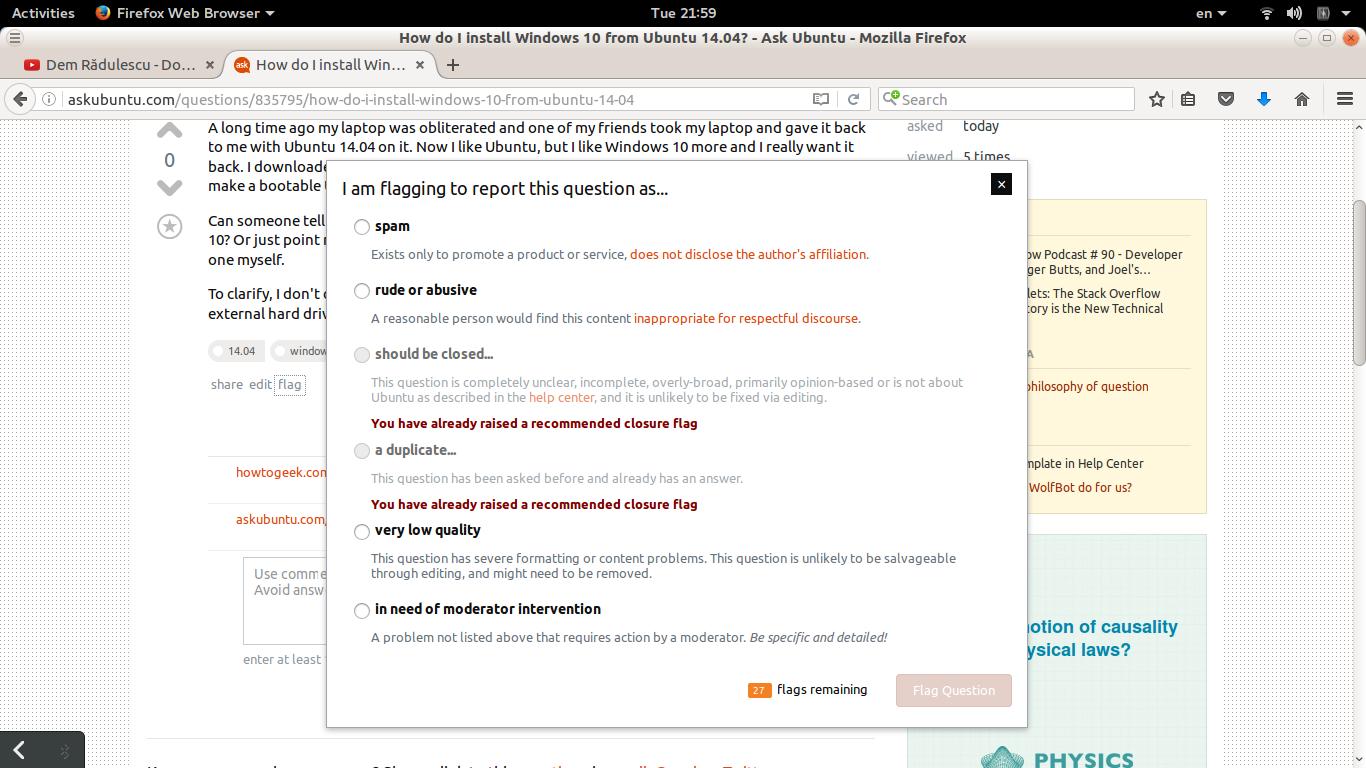Image resolution: width=1366 pixels, height=768 pixels.
Task: Click the volume speaker icon
Action: pyautogui.click(x=1294, y=13)
